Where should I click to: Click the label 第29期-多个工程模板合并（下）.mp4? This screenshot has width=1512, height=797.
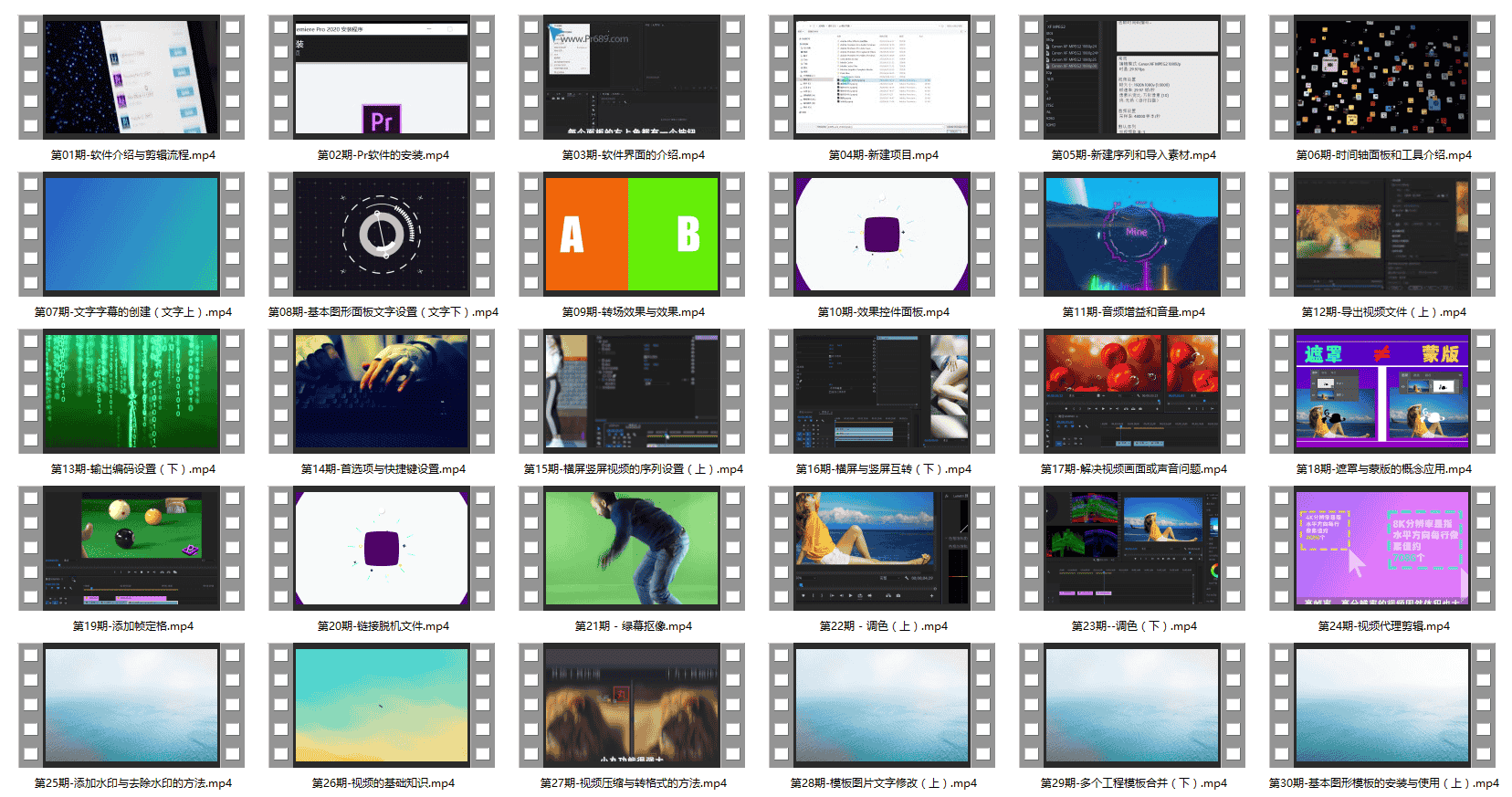coord(1134,783)
